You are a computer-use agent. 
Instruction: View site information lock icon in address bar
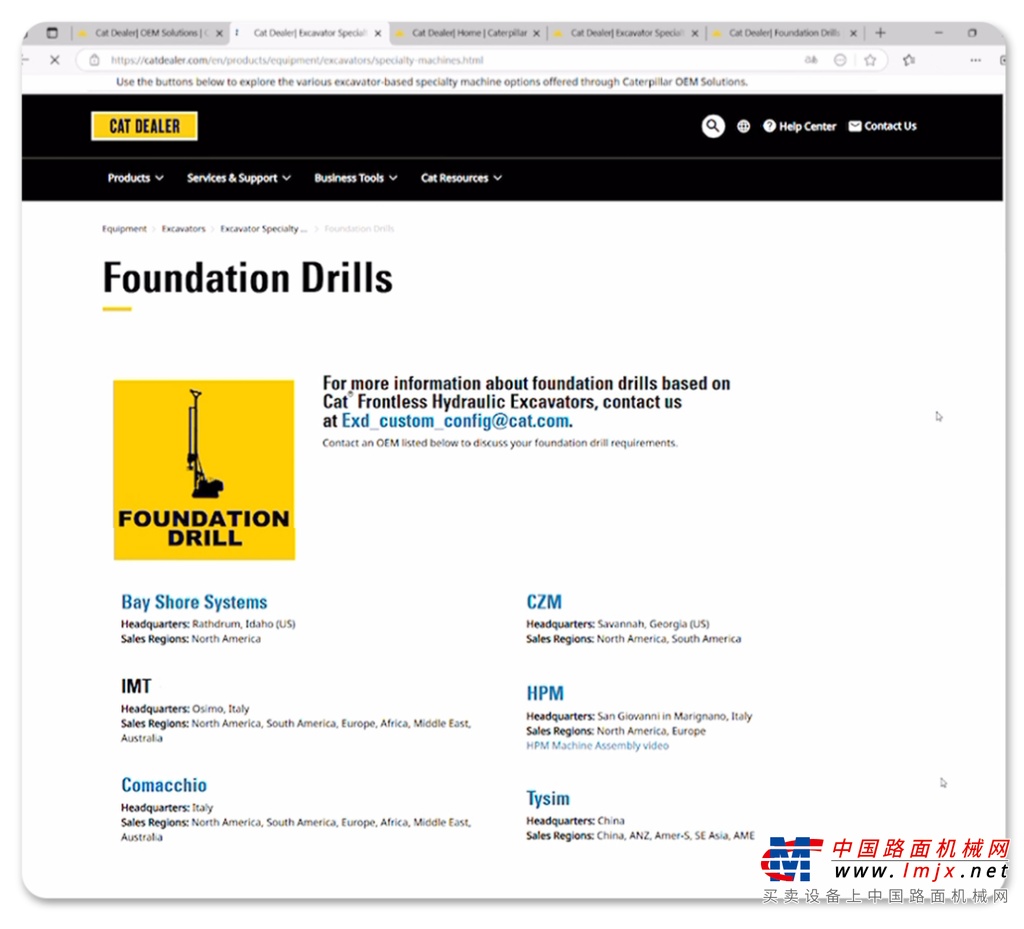click(x=95, y=60)
